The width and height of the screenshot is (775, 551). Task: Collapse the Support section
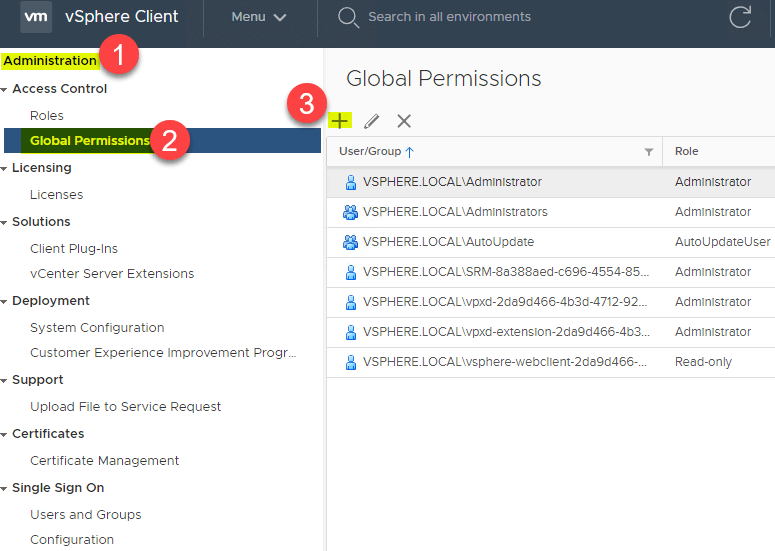click(4, 381)
